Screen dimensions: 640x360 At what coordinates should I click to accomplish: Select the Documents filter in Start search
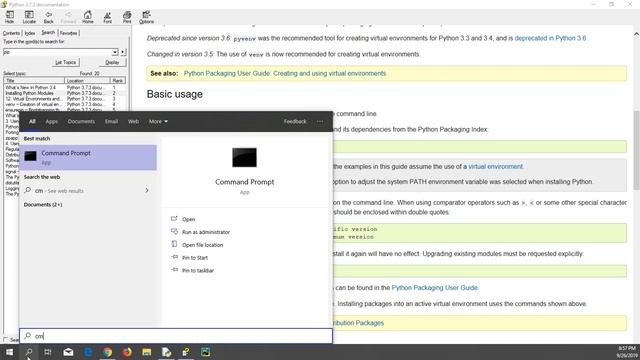pos(81,122)
